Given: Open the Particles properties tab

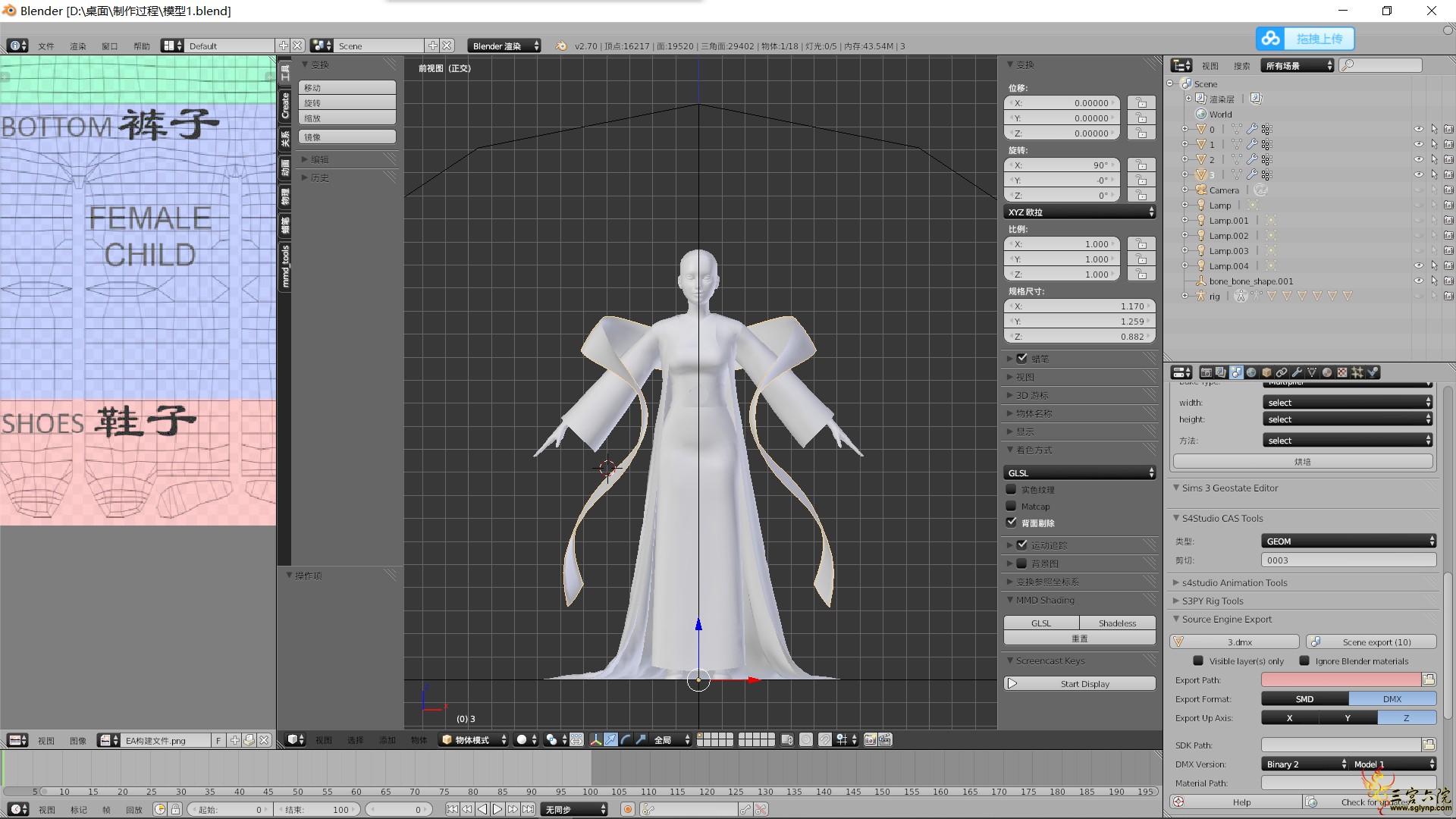Looking at the screenshot, I should [x=1357, y=372].
